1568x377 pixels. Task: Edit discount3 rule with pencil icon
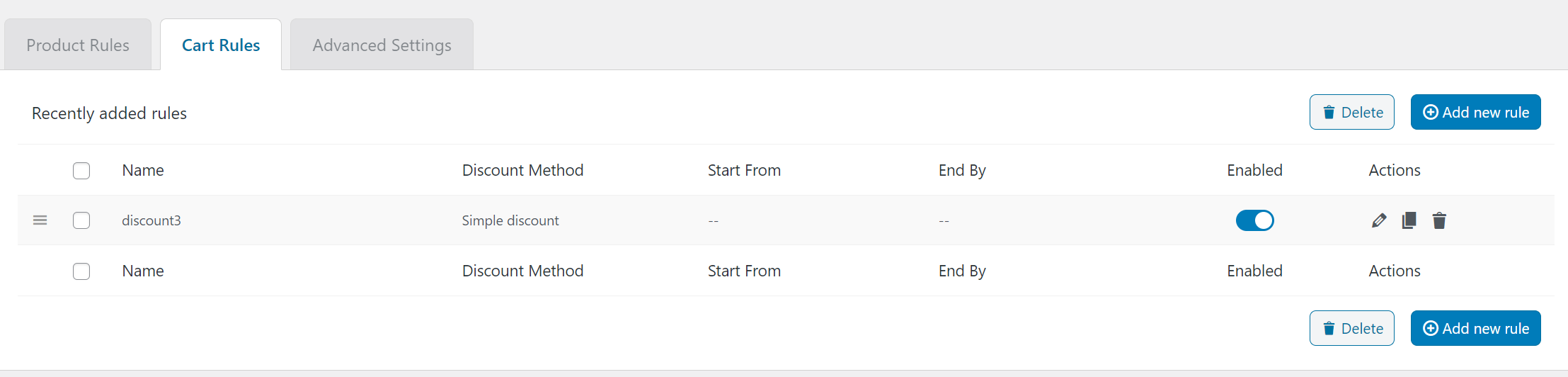1378,220
